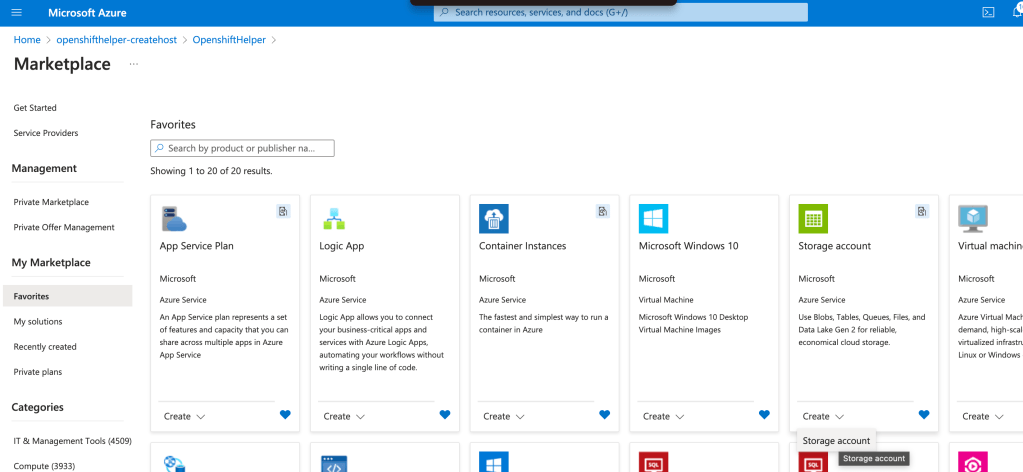Open Recently created in the sidebar
The height and width of the screenshot is (472, 1023).
[45, 347]
